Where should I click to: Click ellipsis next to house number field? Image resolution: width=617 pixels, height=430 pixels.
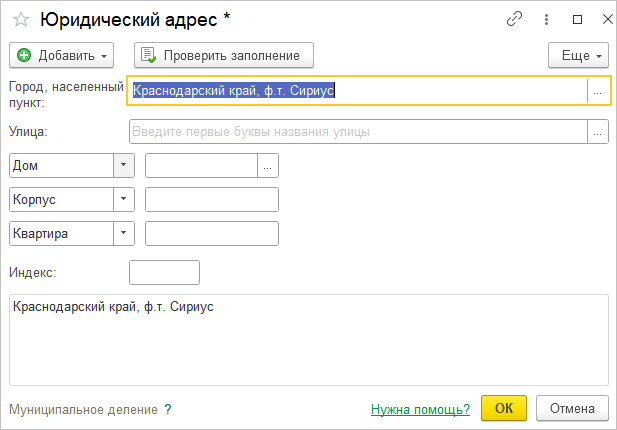pos(267,166)
